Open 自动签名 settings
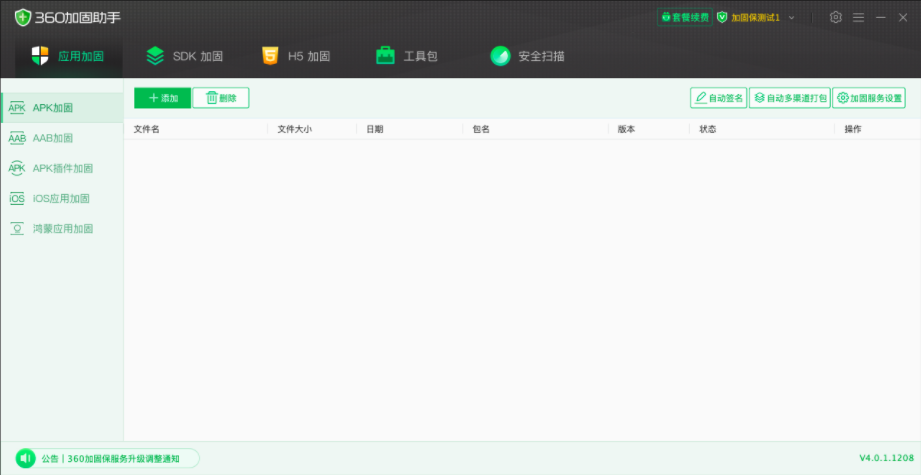The image size is (921, 475). click(x=718, y=98)
